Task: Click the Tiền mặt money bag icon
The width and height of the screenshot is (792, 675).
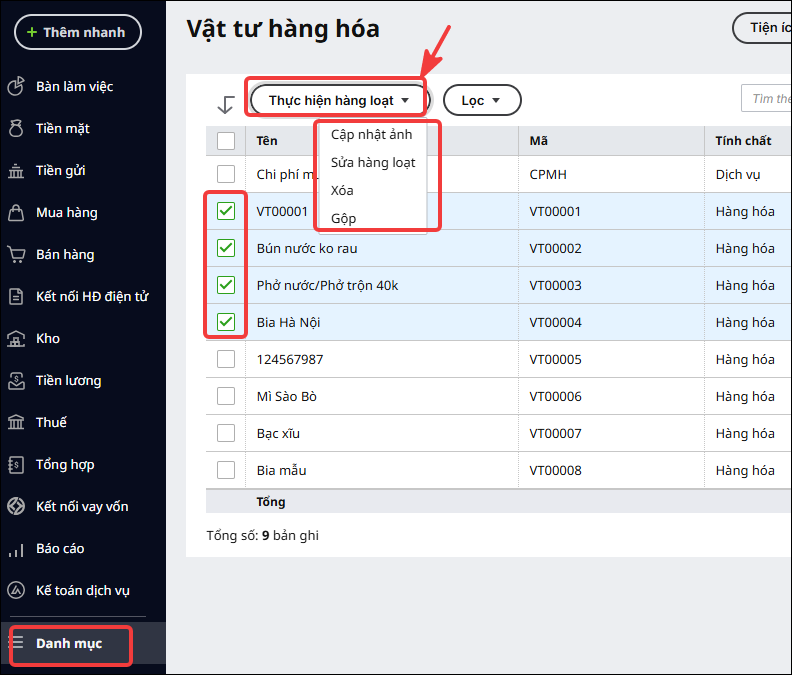Action: 16,128
